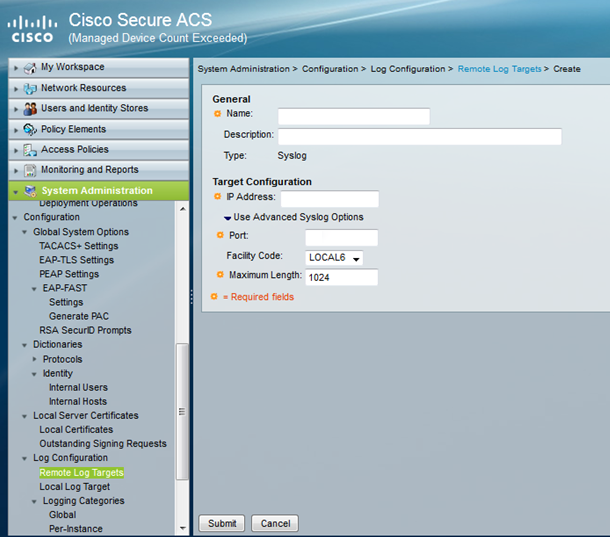Click the Monitoring and Reports icon
The height and width of the screenshot is (537, 610).
tap(30, 170)
